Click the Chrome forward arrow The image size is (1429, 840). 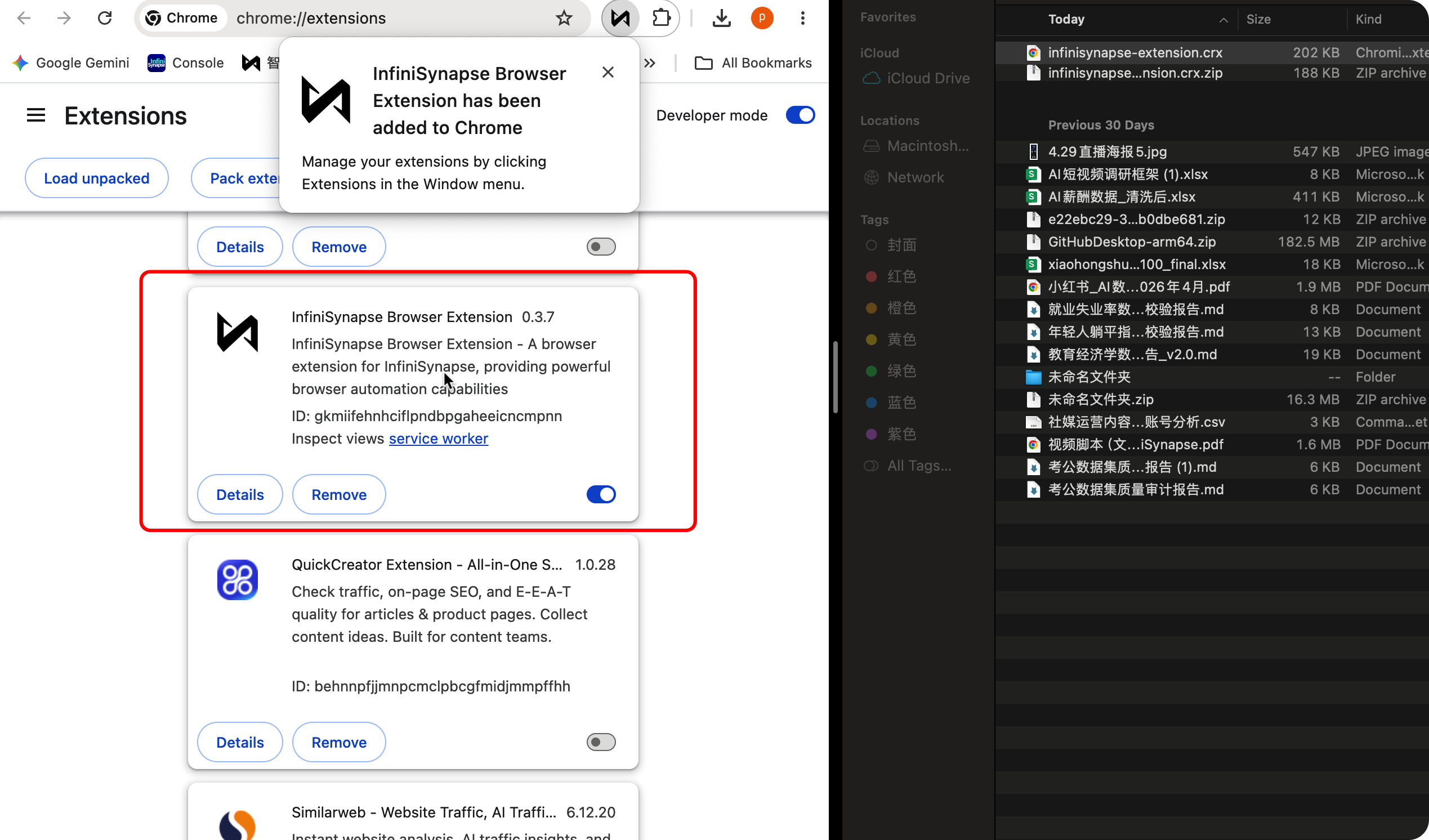point(64,18)
